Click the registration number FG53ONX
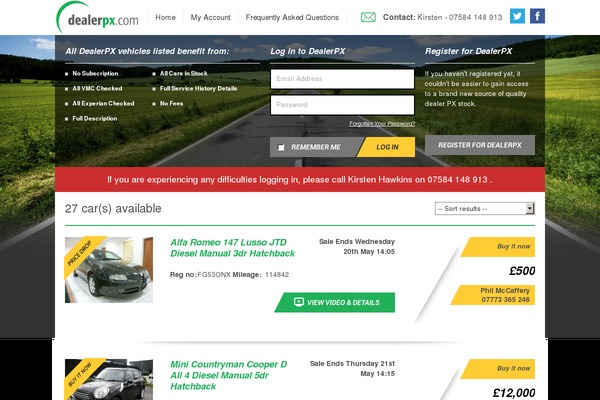 (214, 274)
